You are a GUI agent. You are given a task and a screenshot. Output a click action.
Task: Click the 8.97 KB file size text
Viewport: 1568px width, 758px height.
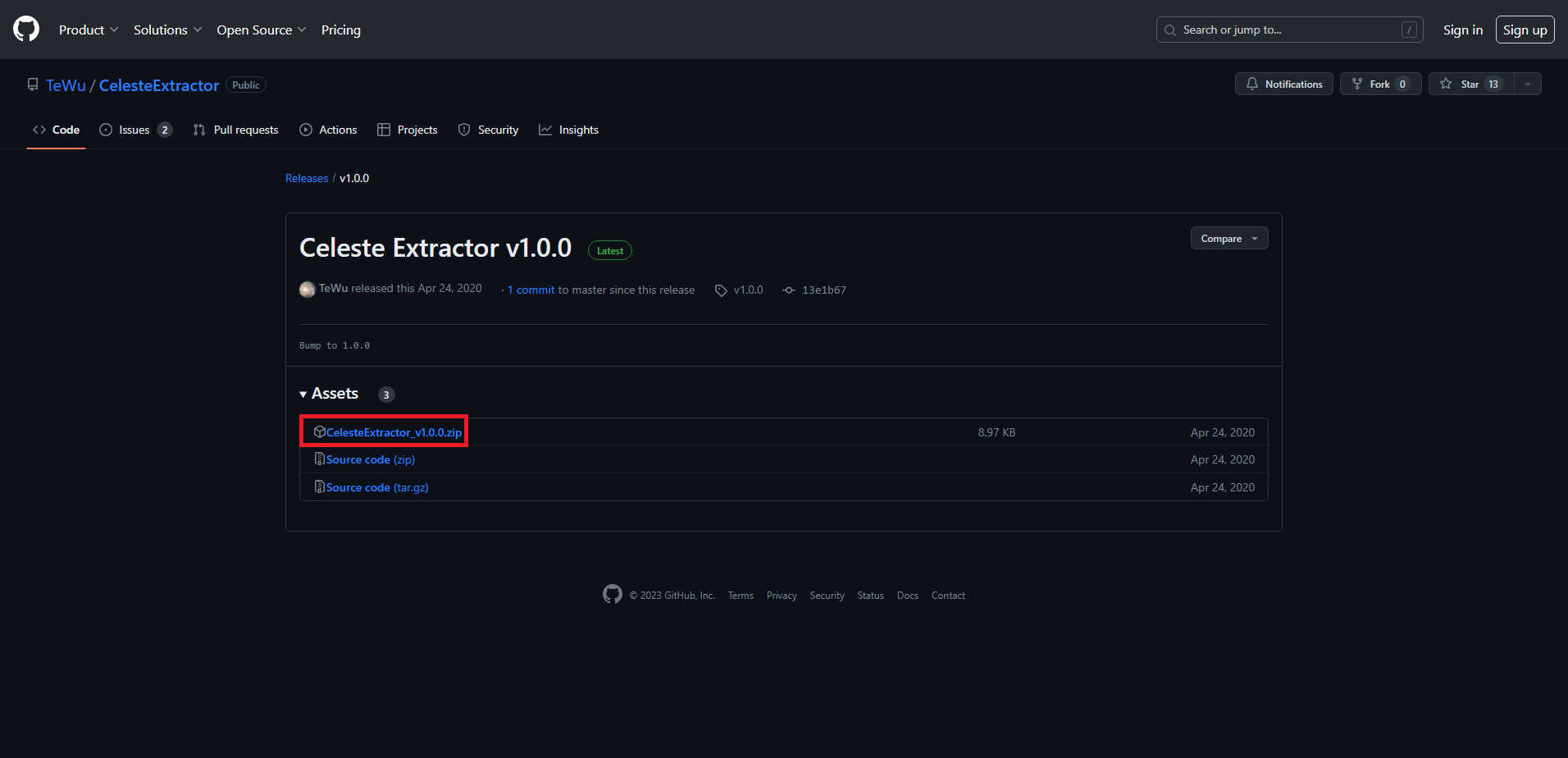996,432
